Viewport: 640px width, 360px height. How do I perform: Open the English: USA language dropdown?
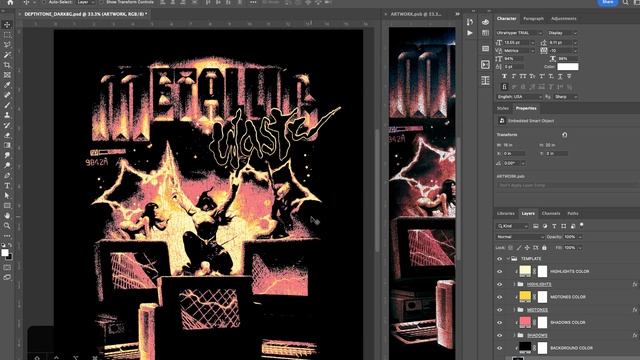point(519,97)
